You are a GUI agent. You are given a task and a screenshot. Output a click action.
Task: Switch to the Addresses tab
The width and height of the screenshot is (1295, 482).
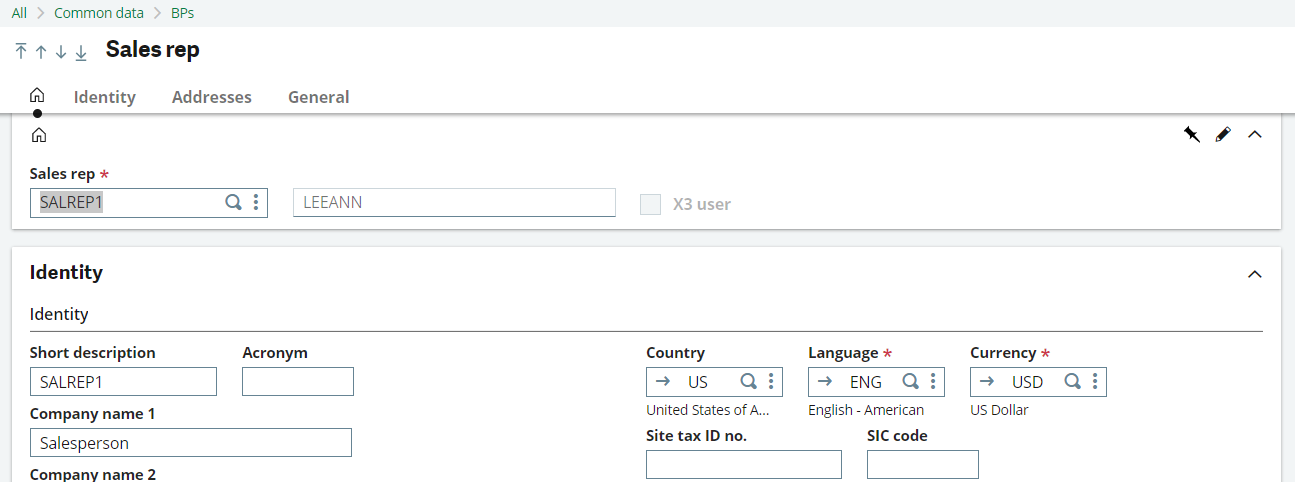(212, 97)
